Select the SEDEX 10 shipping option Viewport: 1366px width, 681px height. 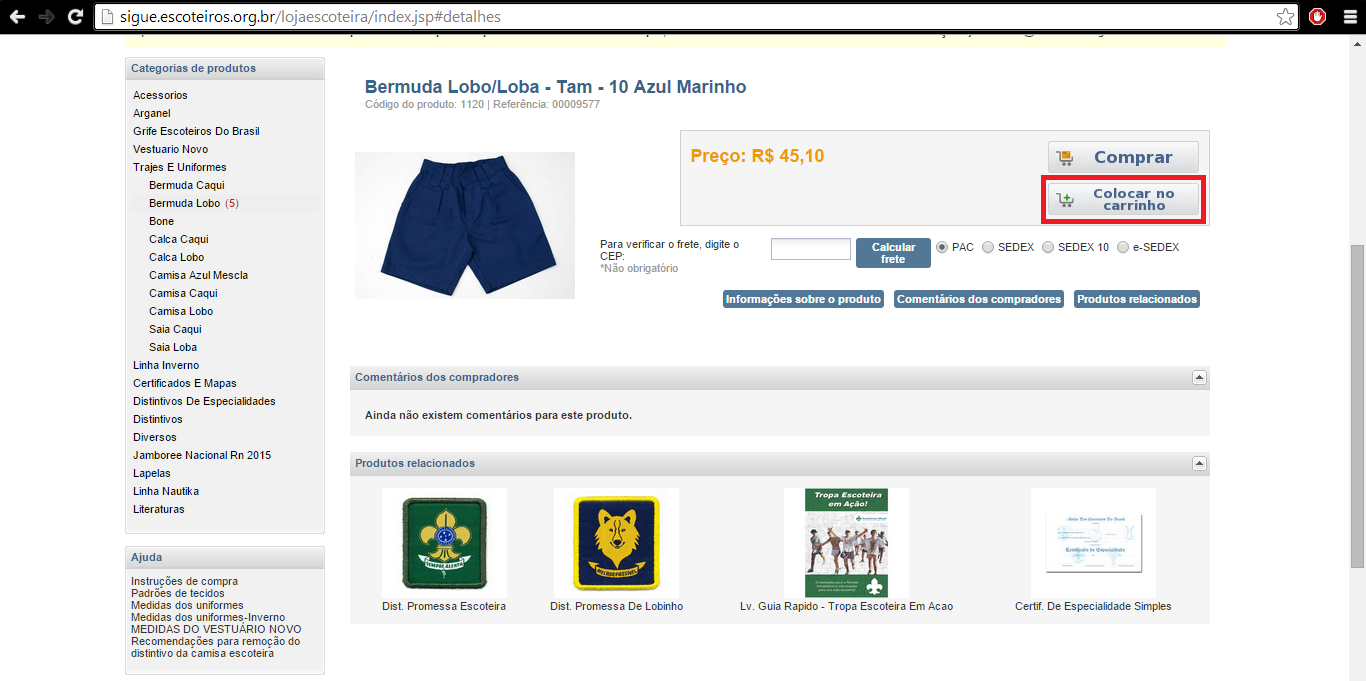(1048, 247)
